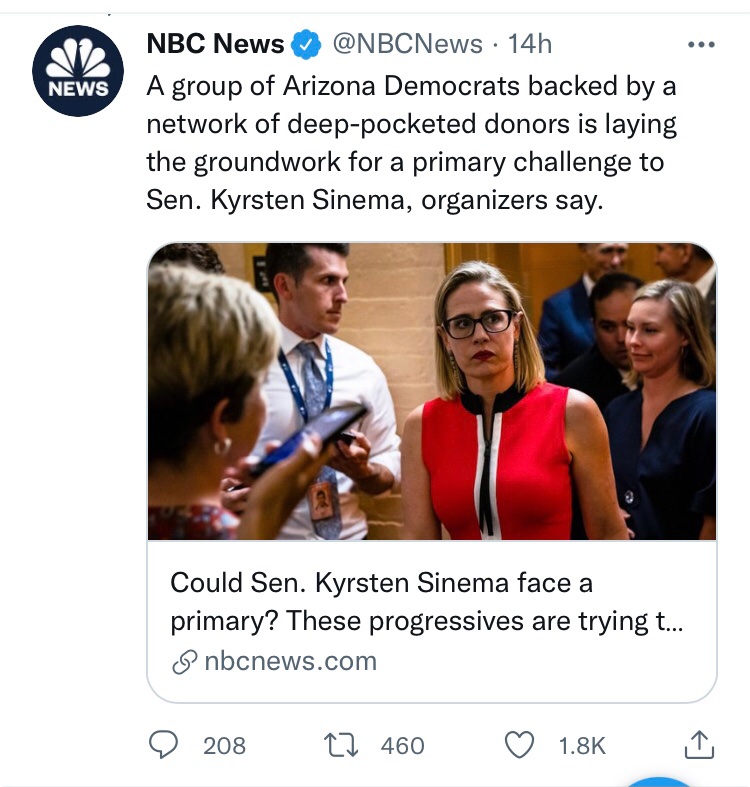Click the 460 retweet count
The image size is (750, 787).
click(402, 745)
